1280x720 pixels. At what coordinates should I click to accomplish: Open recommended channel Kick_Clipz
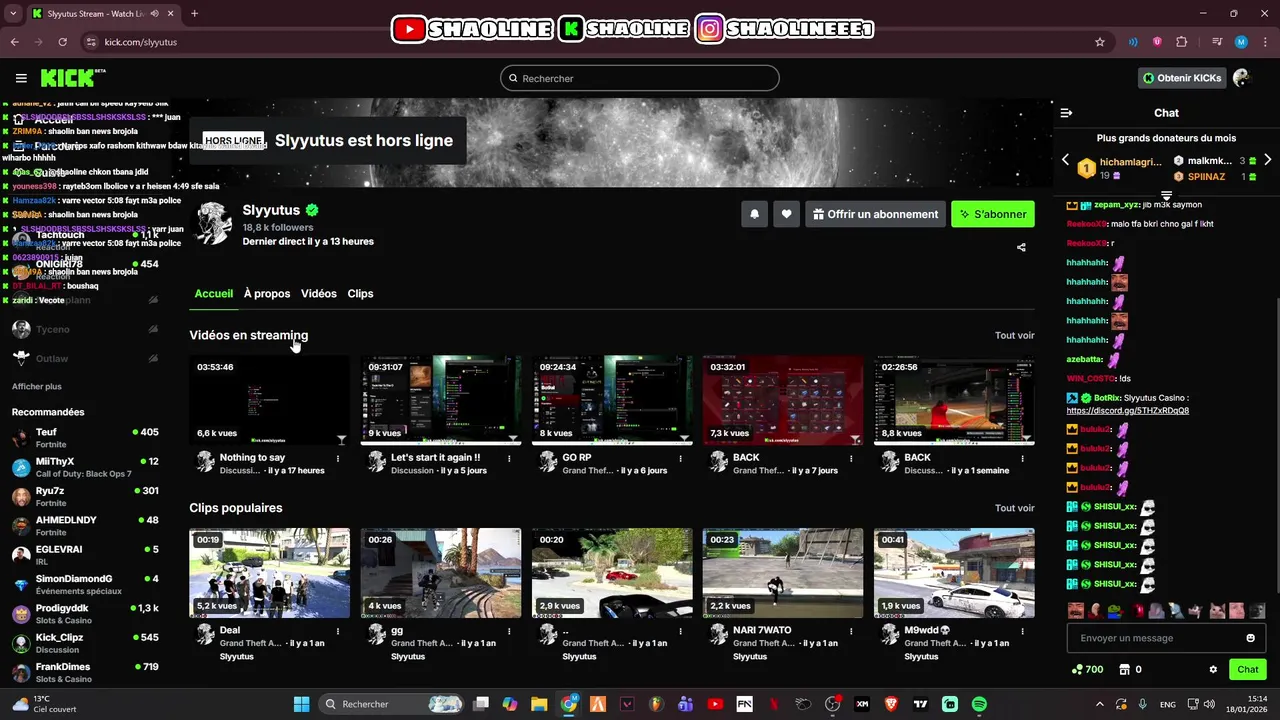pyautogui.click(x=85, y=643)
